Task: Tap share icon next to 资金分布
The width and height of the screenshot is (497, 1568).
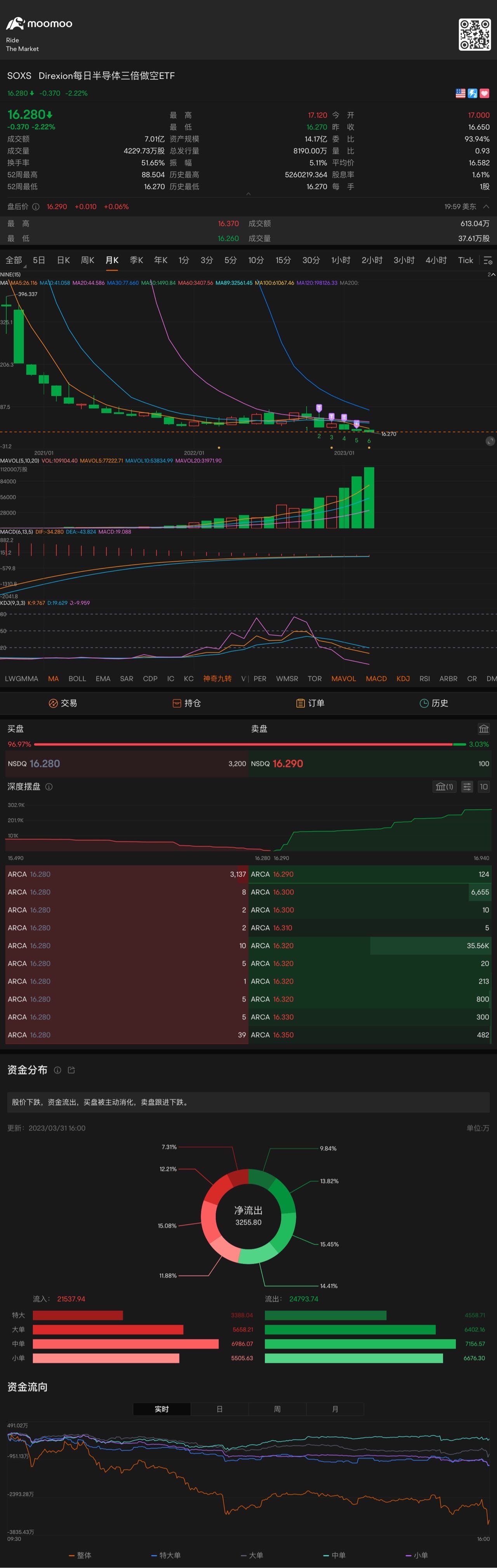Action: pos(71,1070)
